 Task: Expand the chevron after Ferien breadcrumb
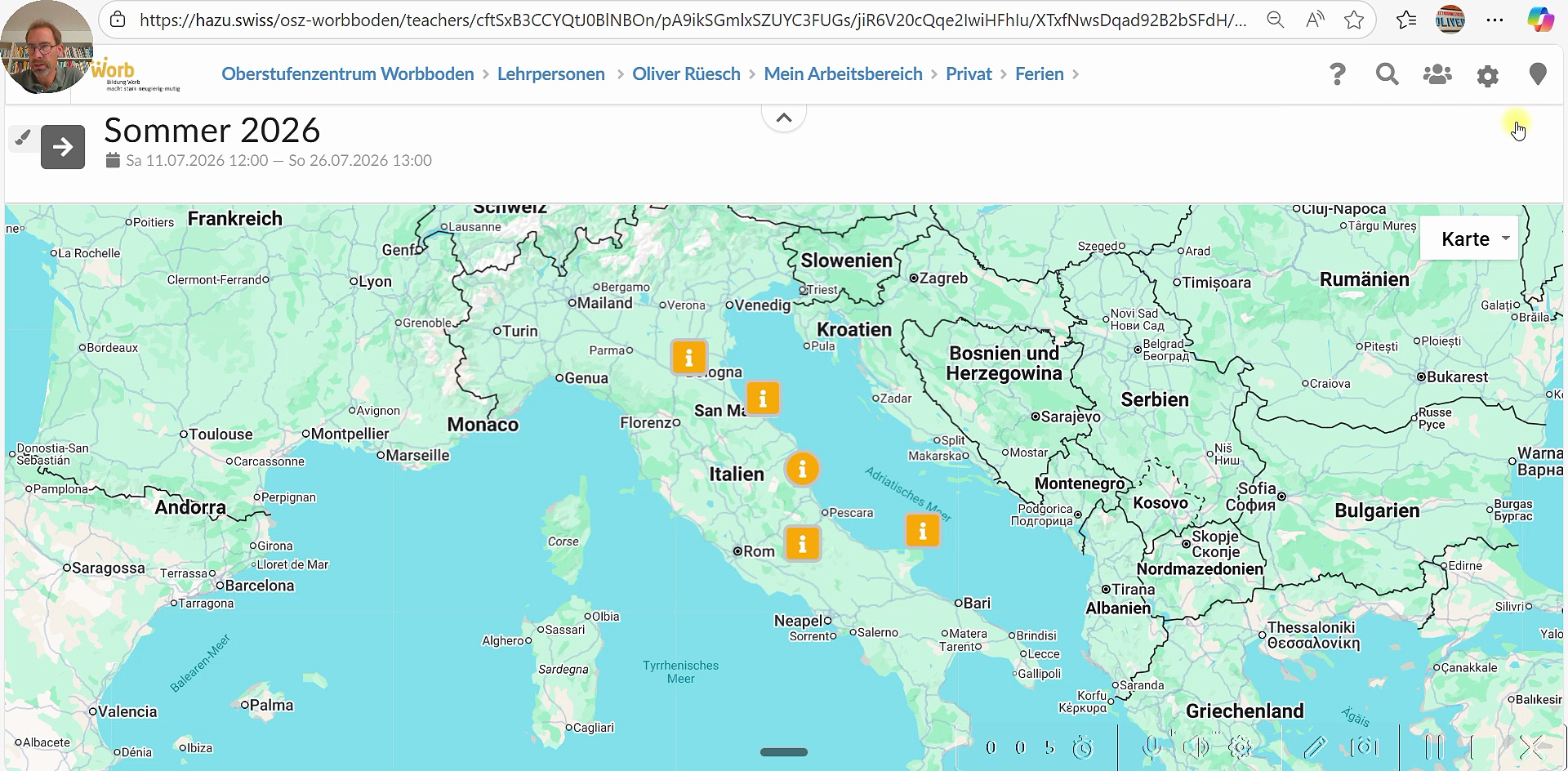[1076, 74]
